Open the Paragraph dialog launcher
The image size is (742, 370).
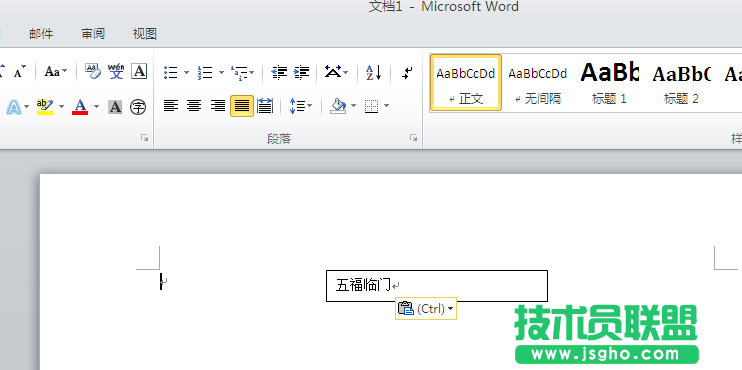pos(414,138)
